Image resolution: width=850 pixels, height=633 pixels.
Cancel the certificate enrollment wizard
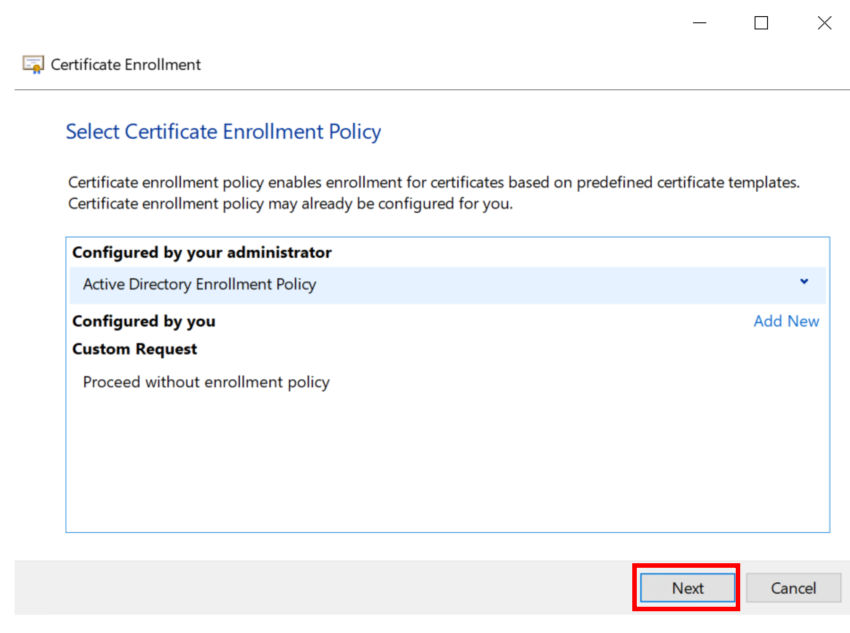(x=793, y=588)
